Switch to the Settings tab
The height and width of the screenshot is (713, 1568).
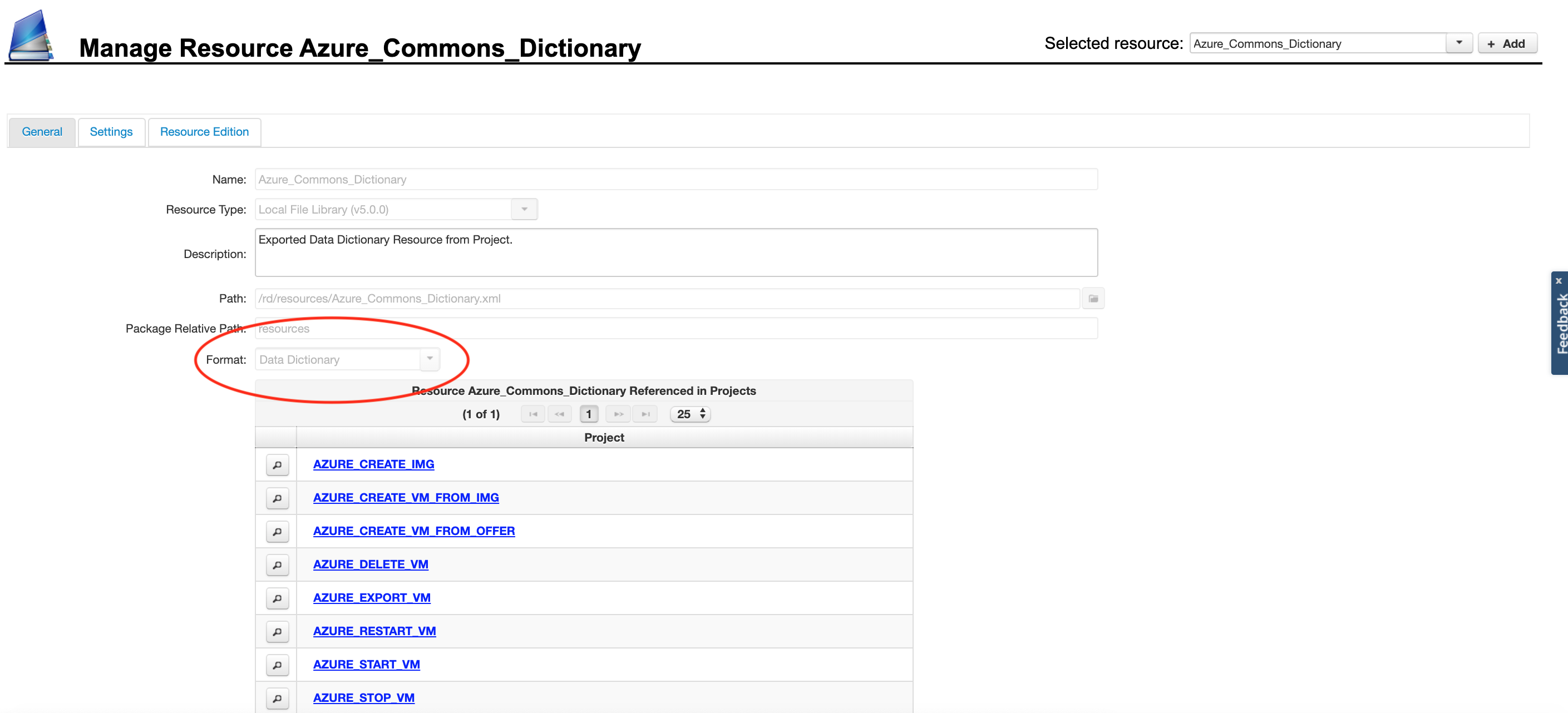[x=111, y=132]
